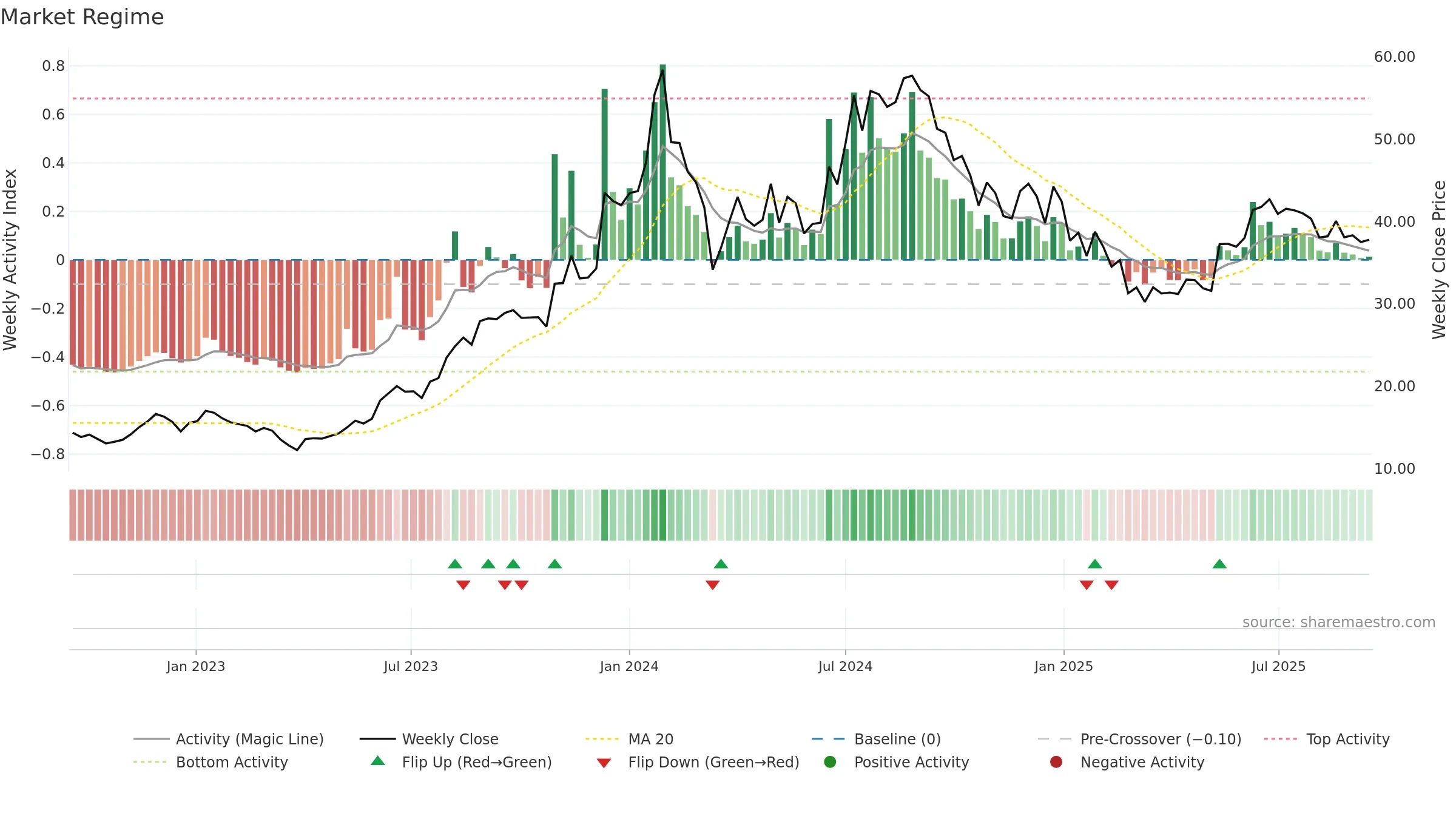
Task: Click the last flip-down marker in early 2025
Action: click(1111, 585)
